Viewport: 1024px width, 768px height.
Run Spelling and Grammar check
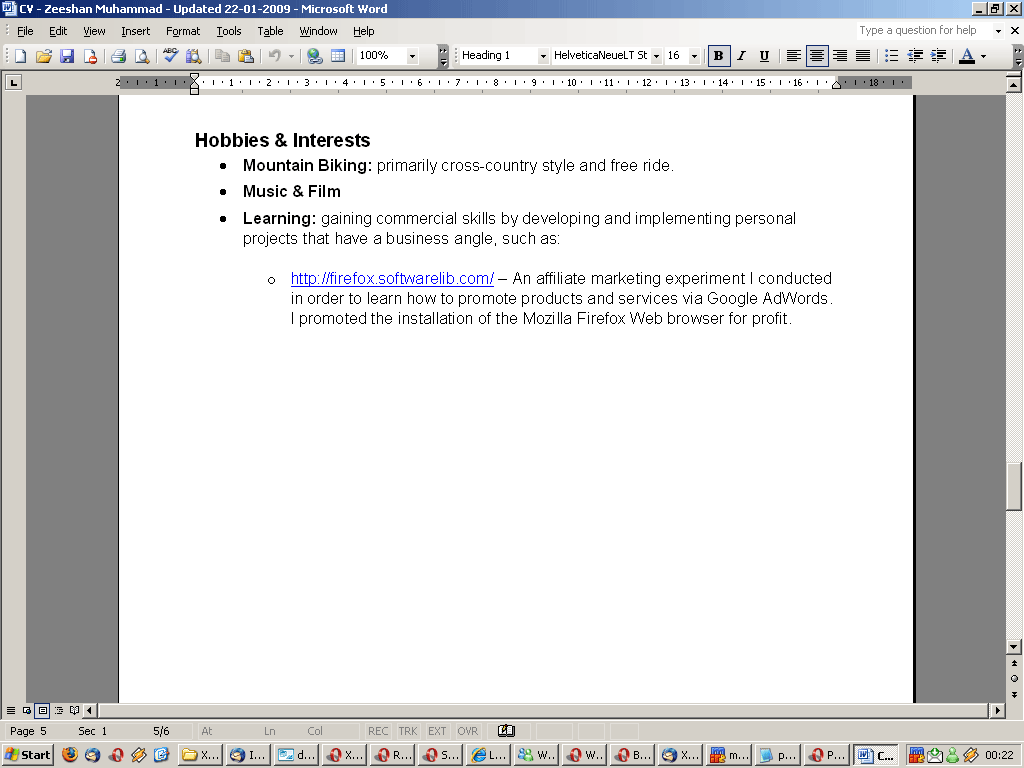point(170,56)
